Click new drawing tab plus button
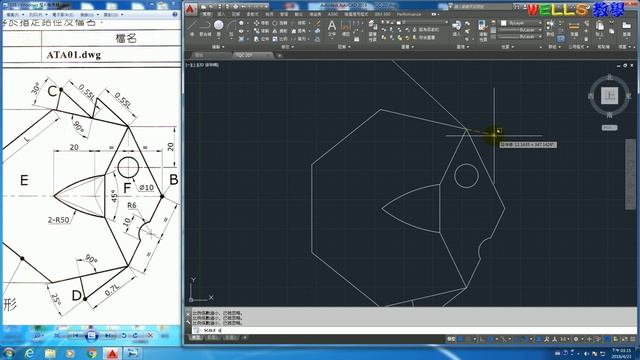The width and height of the screenshot is (640, 360). pos(280,55)
